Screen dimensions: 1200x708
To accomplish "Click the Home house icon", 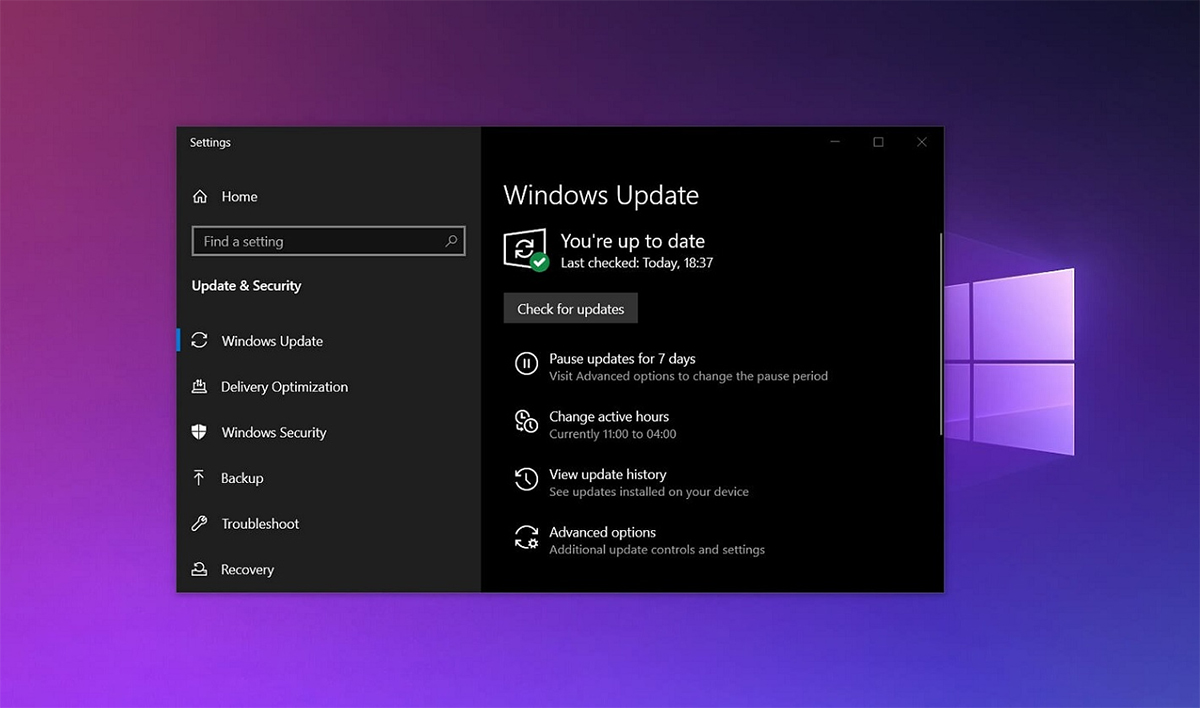I will pos(200,197).
